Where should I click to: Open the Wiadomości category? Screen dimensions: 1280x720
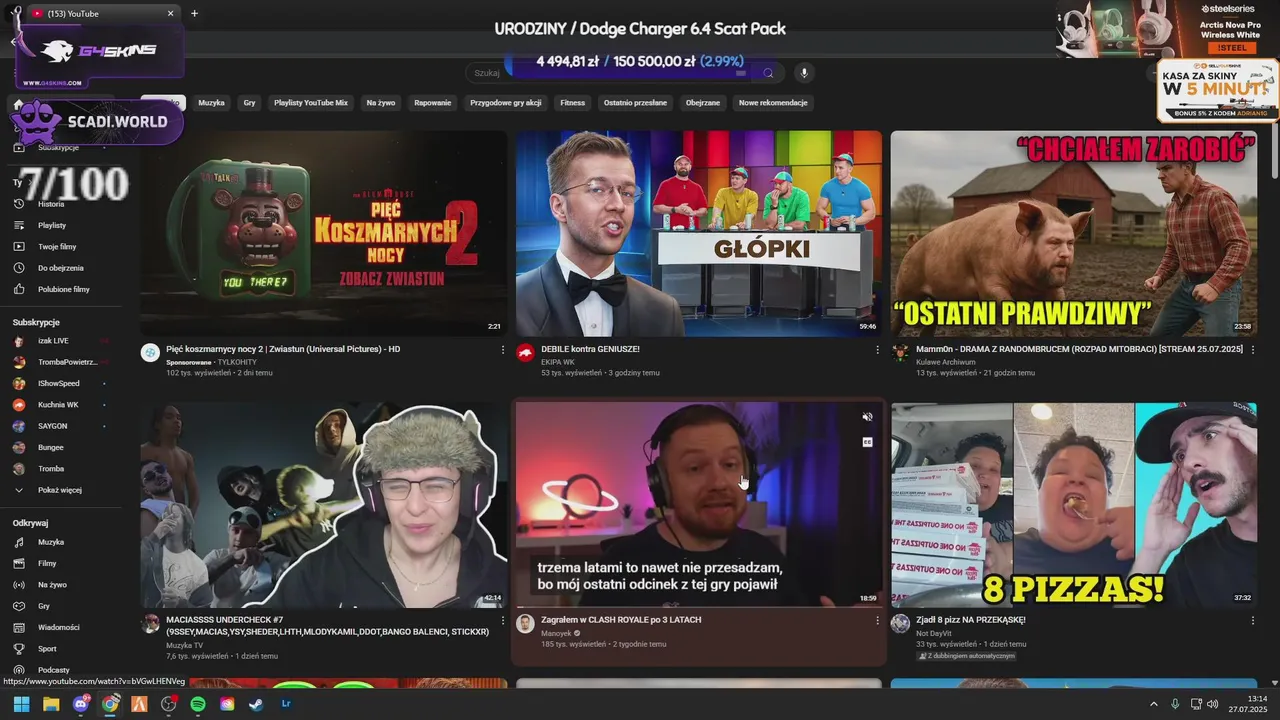click(60, 627)
